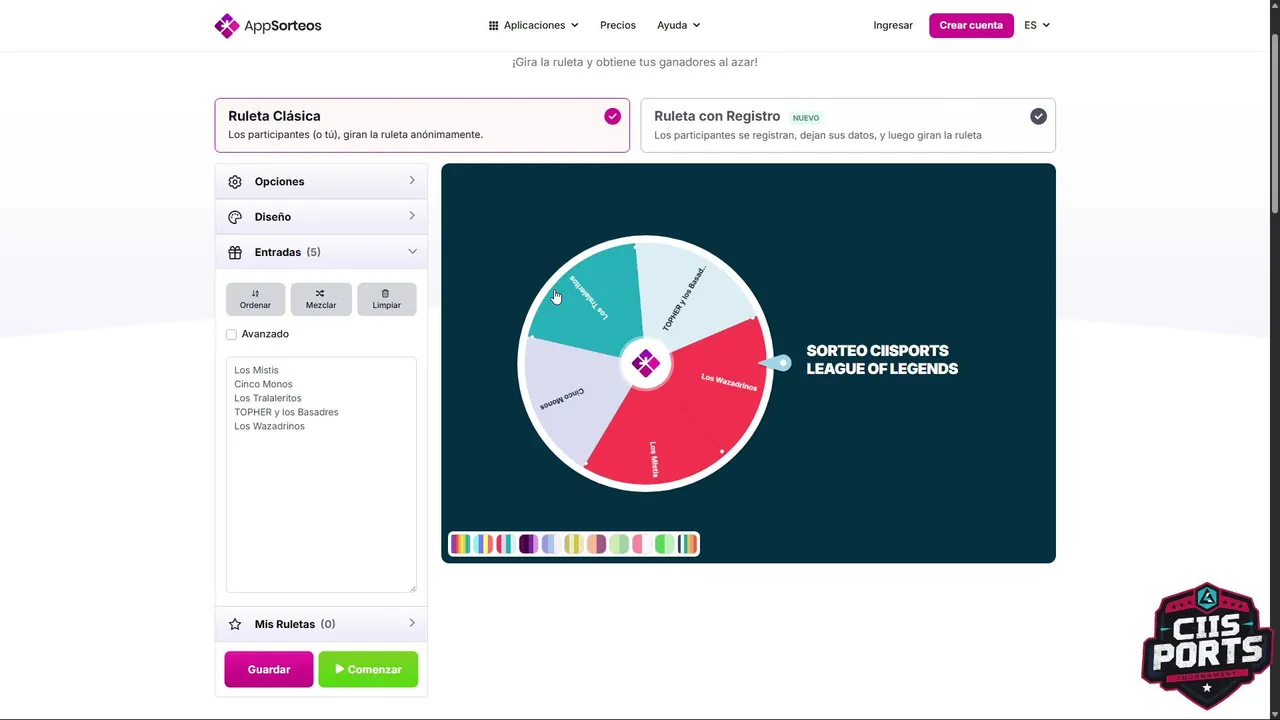Choose the Ruleta Clásica card title

(x=274, y=116)
